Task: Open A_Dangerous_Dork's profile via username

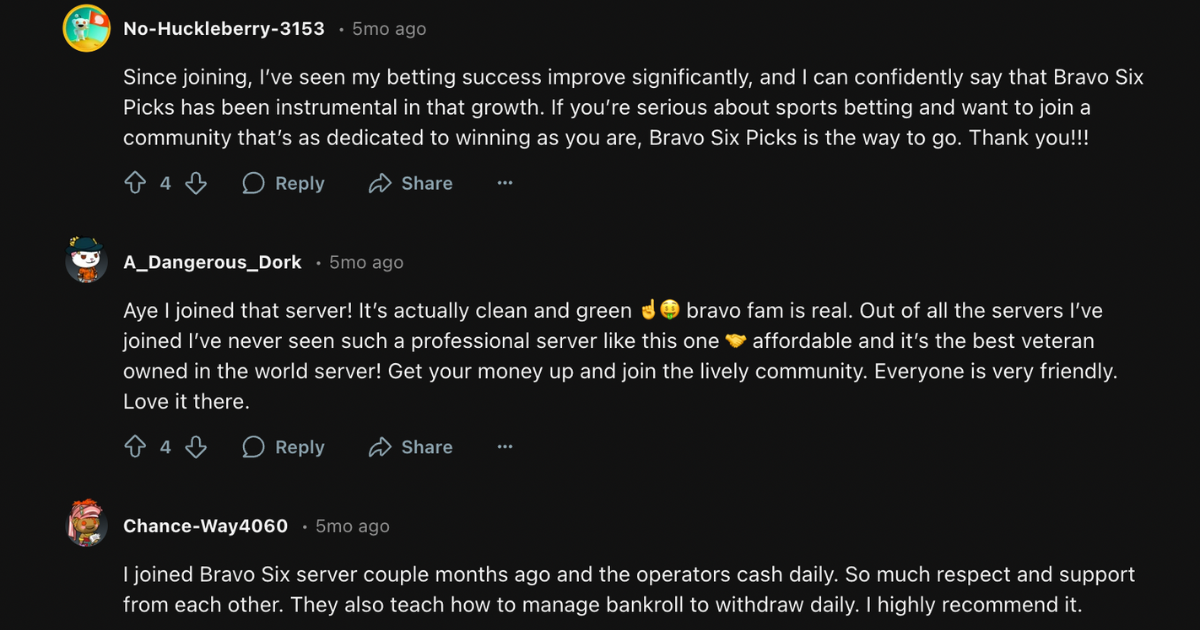Action: coord(212,262)
